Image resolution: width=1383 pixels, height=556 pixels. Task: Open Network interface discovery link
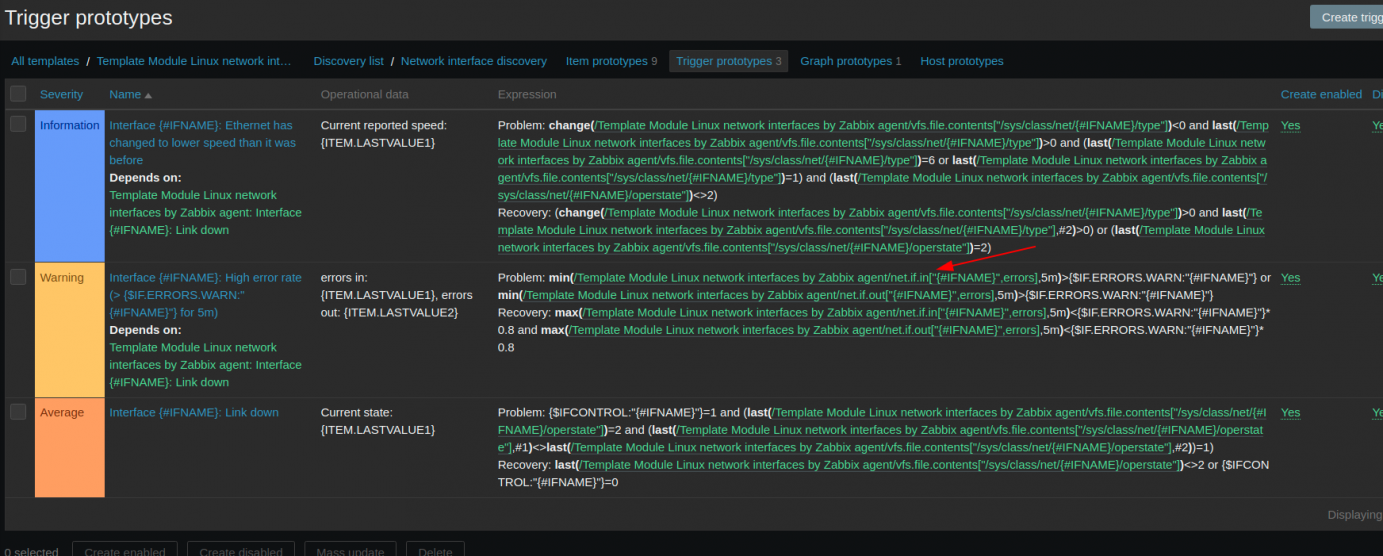[473, 61]
